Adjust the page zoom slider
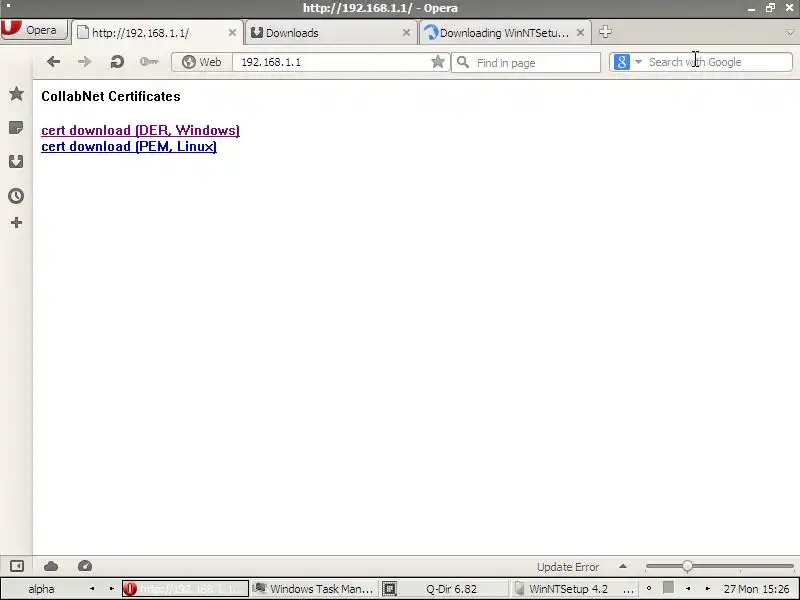Viewport: 800px width, 600px height. pyautogui.click(x=719, y=566)
